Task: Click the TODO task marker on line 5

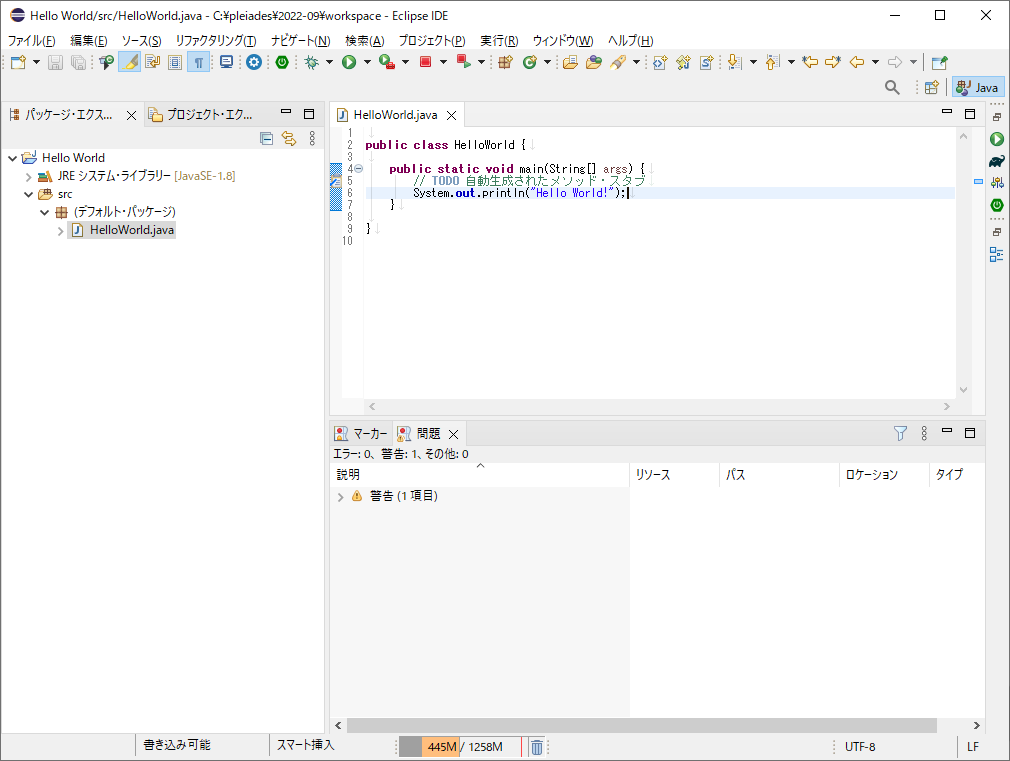Action: coord(336,182)
